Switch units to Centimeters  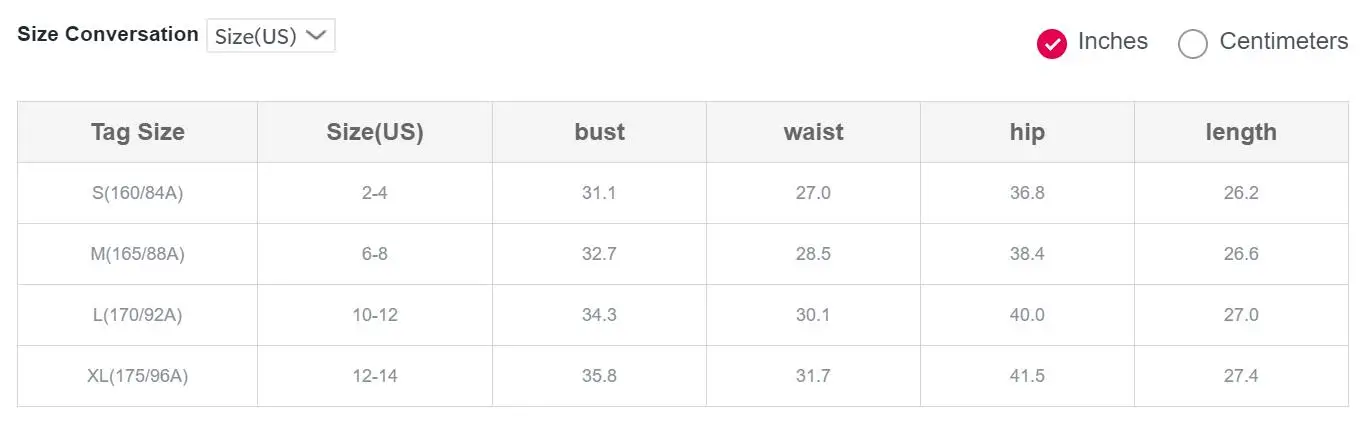[x=1263, y=42]
